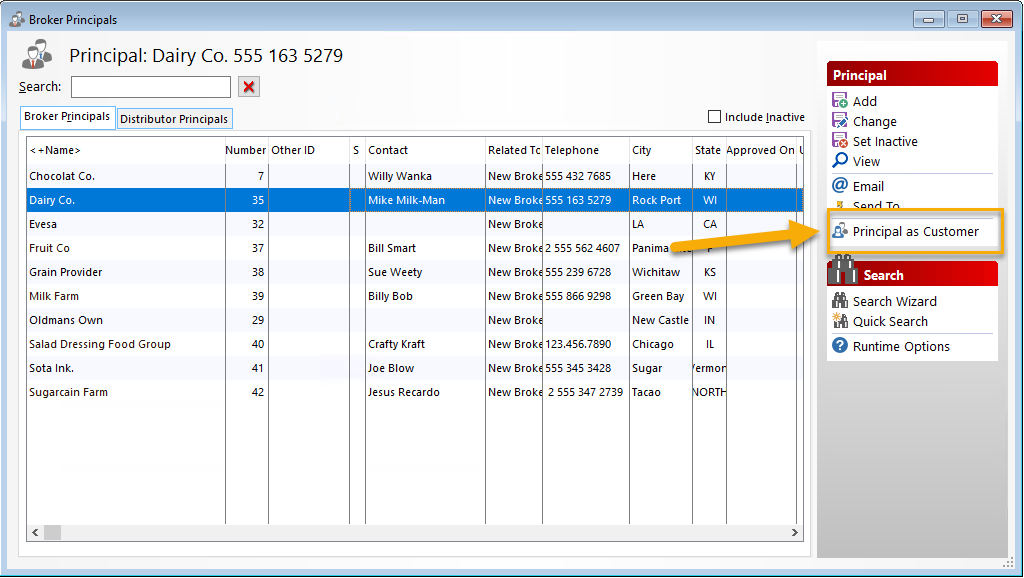
Task: Select the Email link
Action: pos(868,186)
